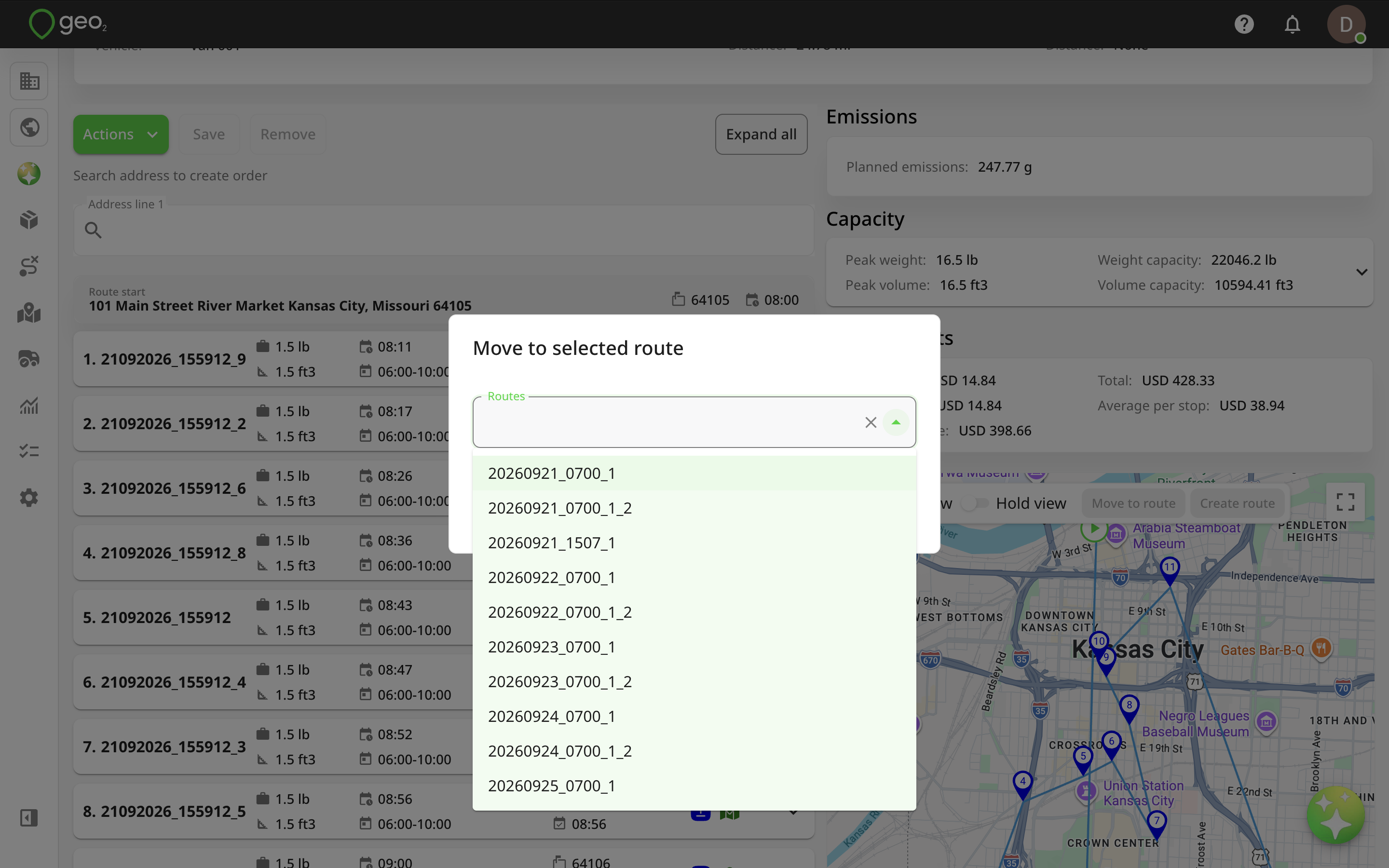Viewport: 1389px width, 868px height.
Task: Select route 20260921_1507_1
Action: pyautogui.click(x=694, y=542)
